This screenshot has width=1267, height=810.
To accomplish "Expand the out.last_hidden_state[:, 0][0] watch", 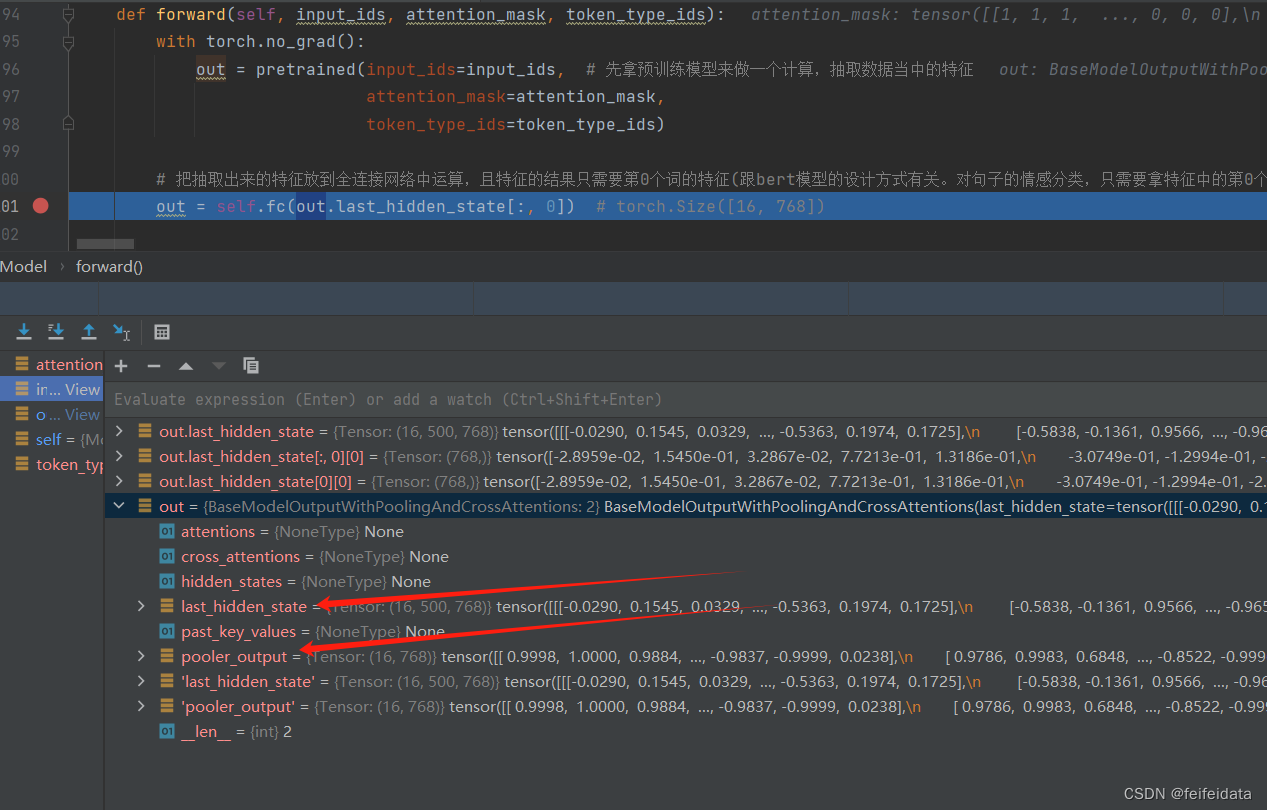I will click(x=120, y=456).
